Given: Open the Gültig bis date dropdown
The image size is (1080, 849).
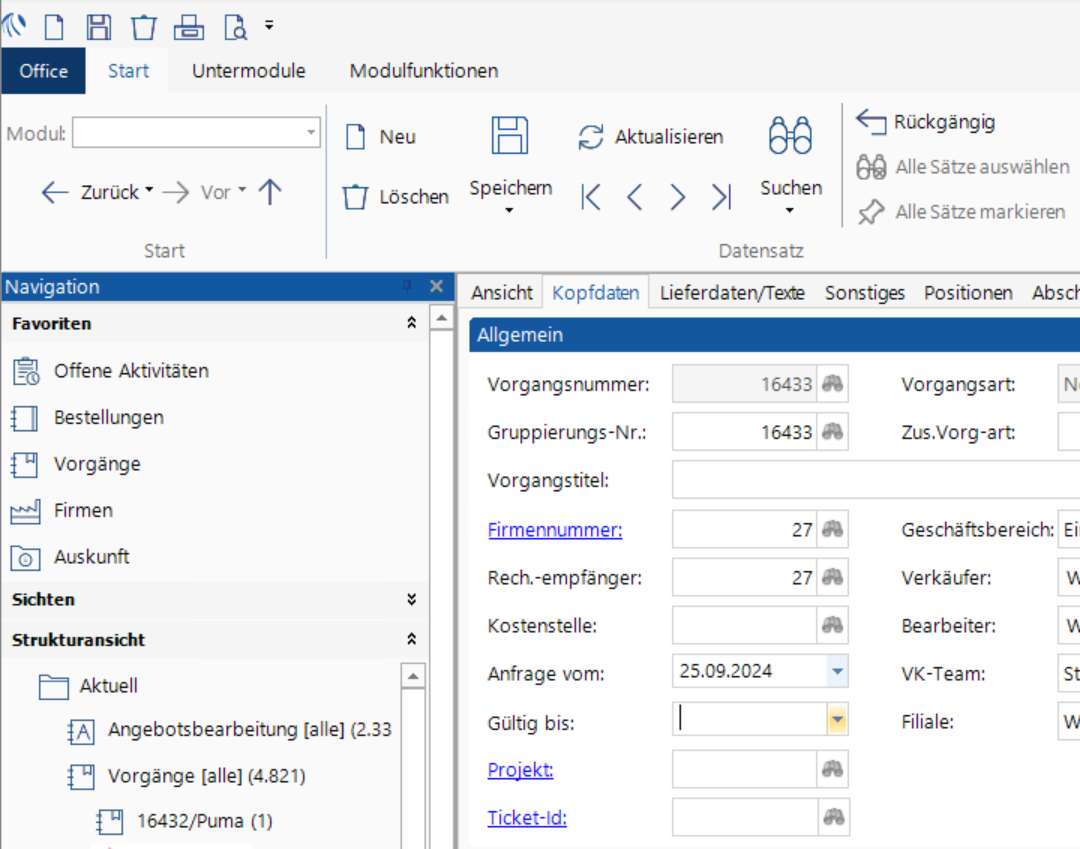Looking at the screenshot, I should coord(837,720).
